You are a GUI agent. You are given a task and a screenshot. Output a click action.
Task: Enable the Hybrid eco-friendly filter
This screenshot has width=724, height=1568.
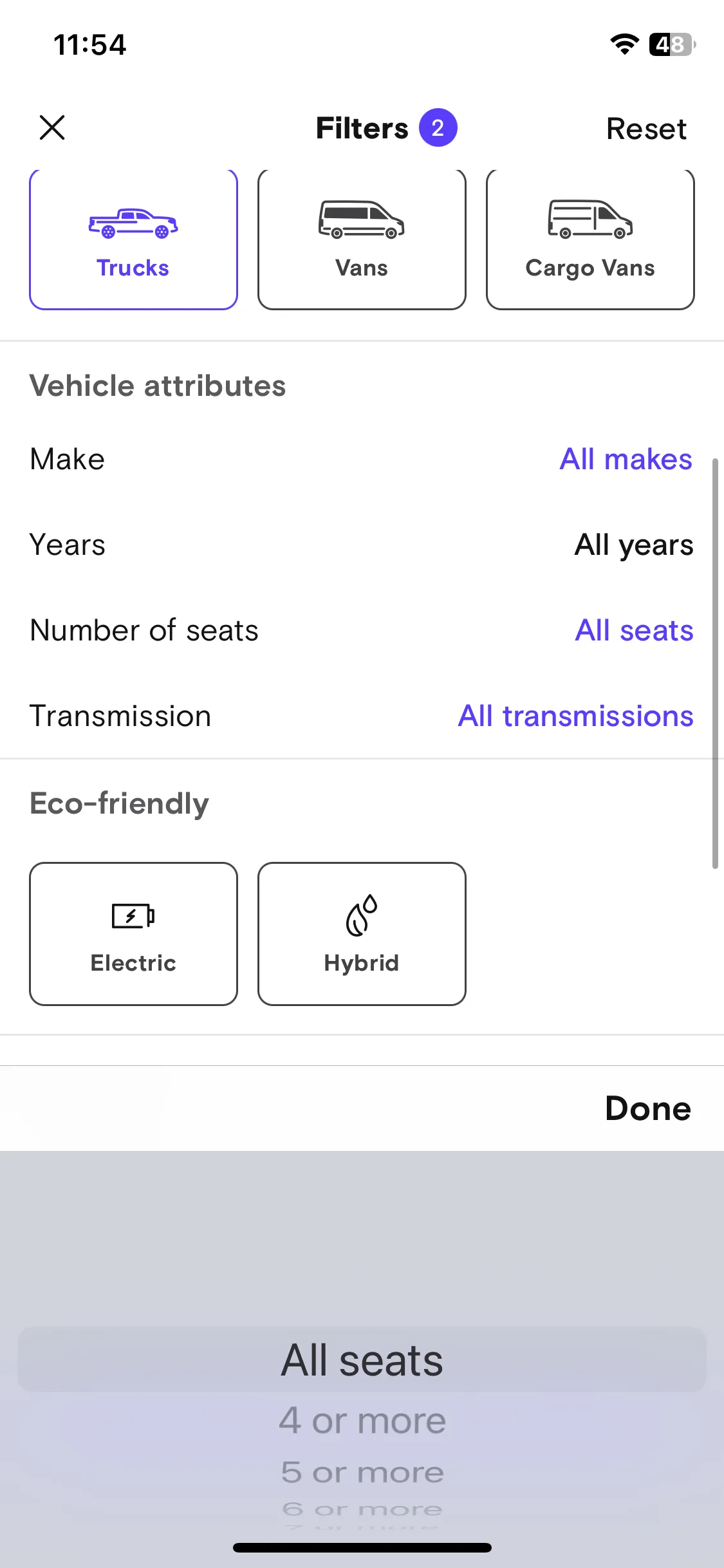[362, 933]
